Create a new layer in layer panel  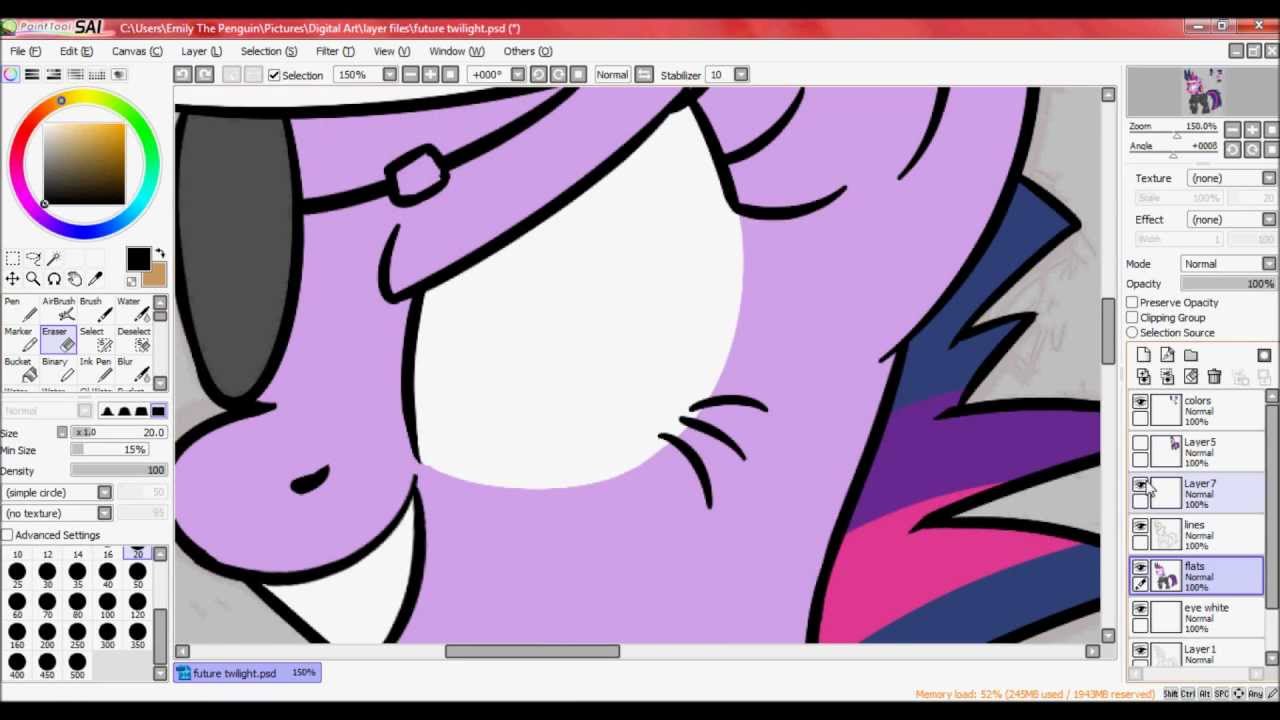point(1143,355)
